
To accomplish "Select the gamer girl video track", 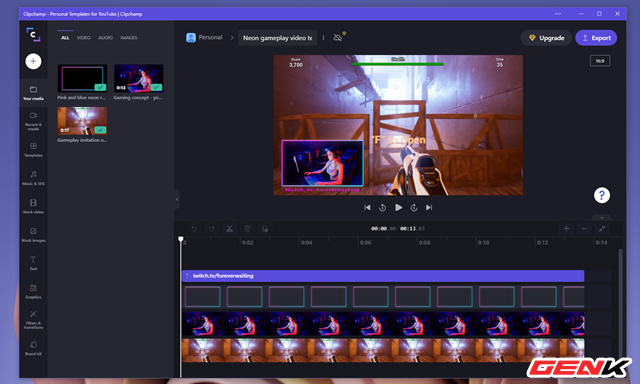I will (383, 324).
